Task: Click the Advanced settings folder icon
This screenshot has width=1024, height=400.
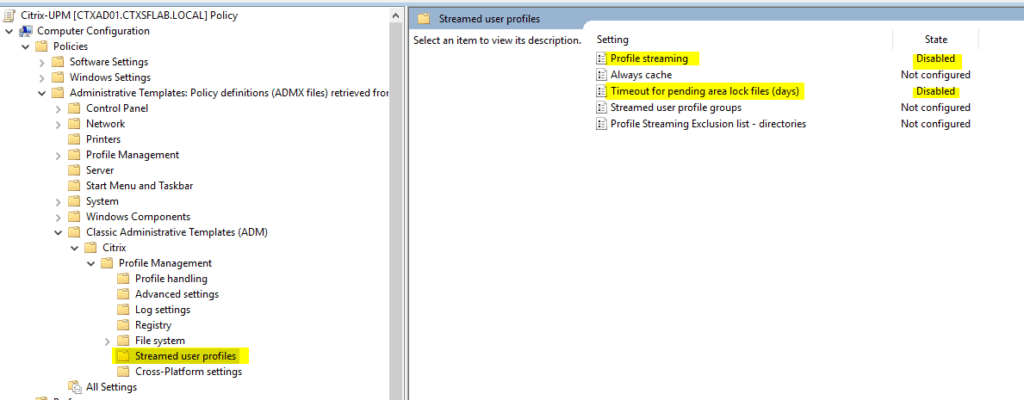Action: 124,294
